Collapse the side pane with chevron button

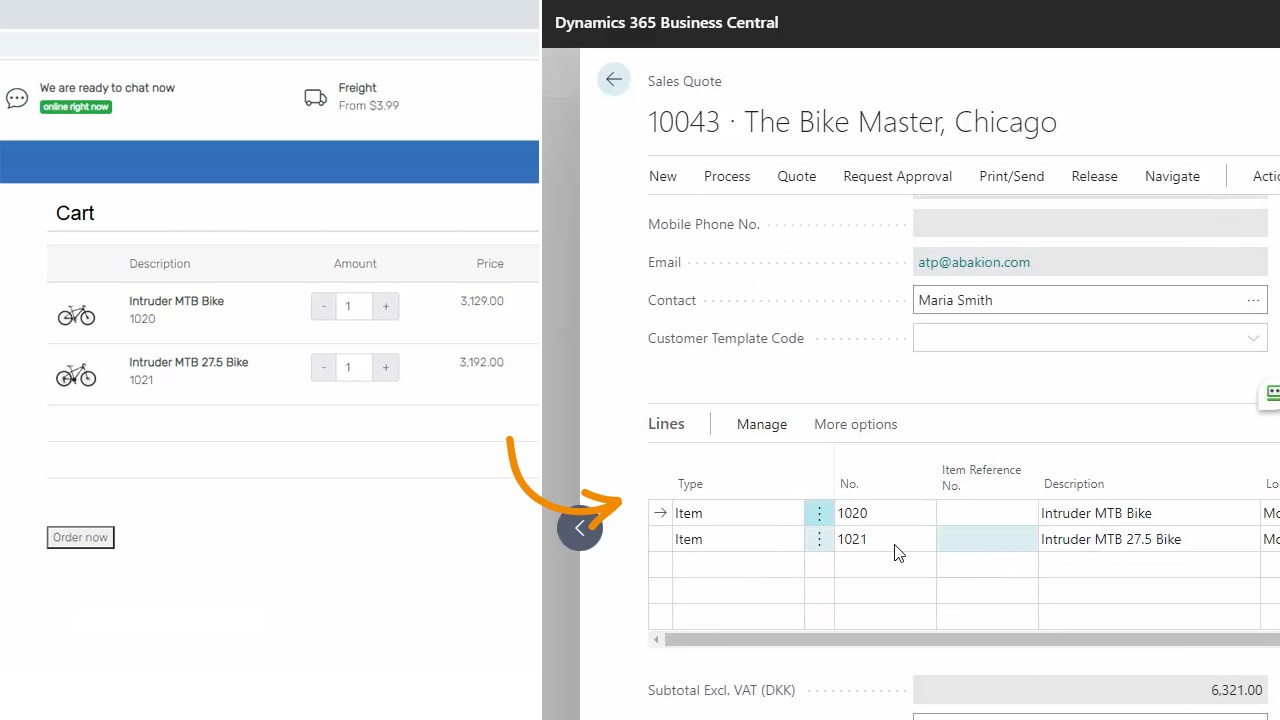(x=580, y=528)
